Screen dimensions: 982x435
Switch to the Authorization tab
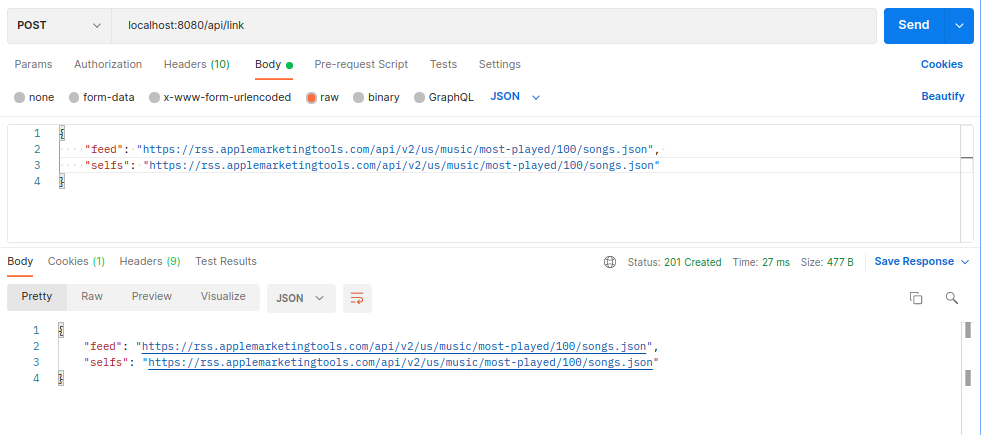108,64
